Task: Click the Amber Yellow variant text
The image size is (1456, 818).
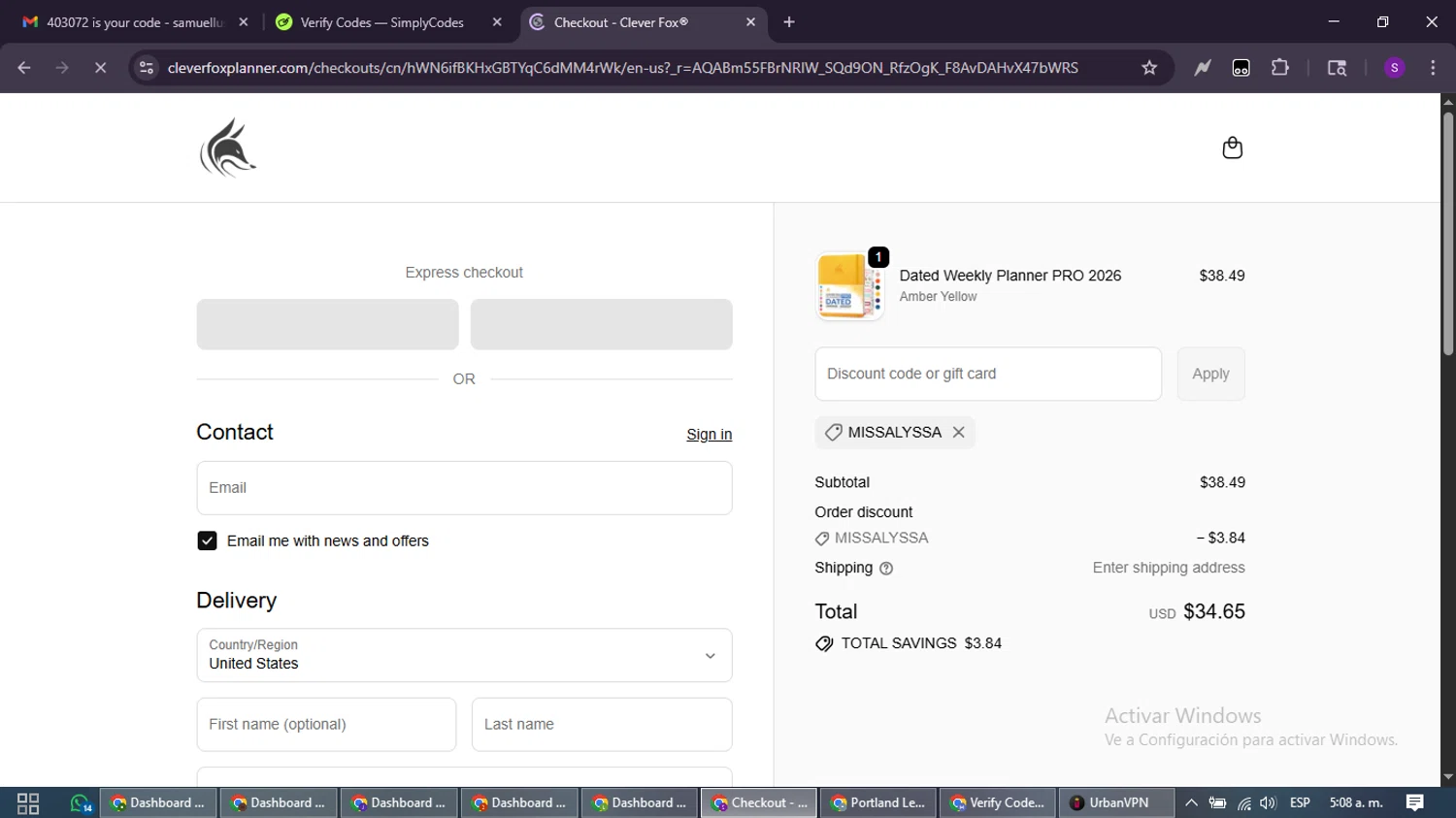Action: (938, 297)
